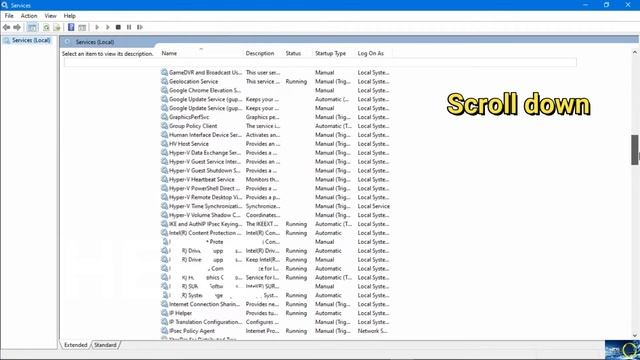The image size is (640, 360).
Task: Select IP Translation Configuration service name
Action: tap(205, 322)
